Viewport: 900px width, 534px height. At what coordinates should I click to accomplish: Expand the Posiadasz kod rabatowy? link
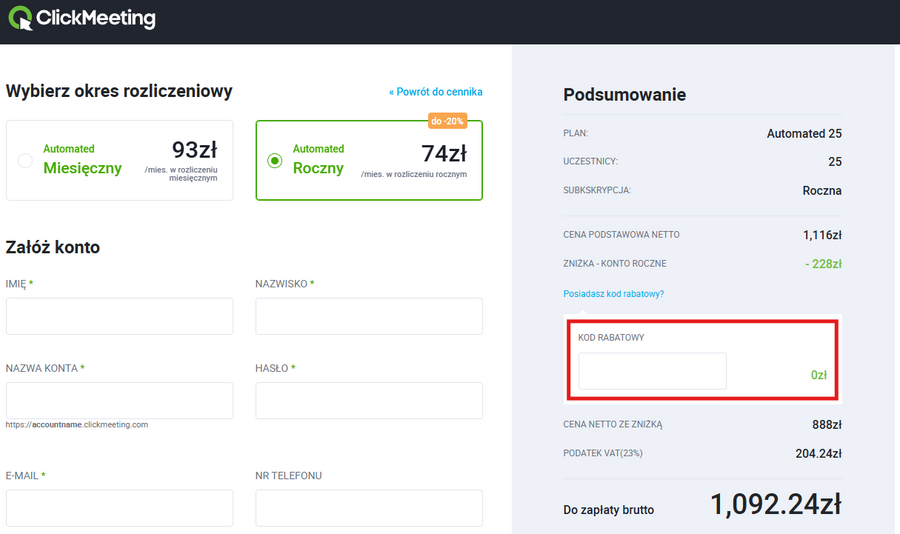(613, 294)
